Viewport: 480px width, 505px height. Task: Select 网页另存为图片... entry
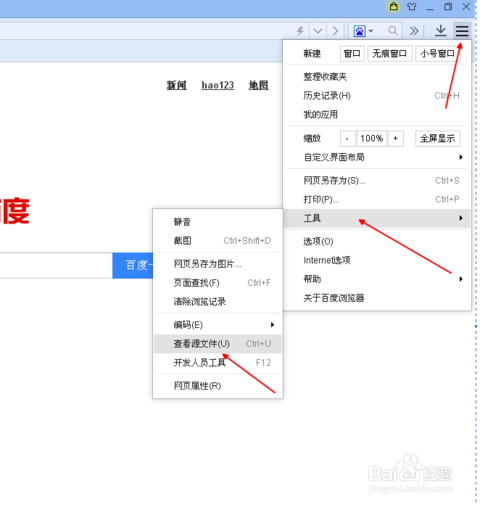click(x=218, y=264)
